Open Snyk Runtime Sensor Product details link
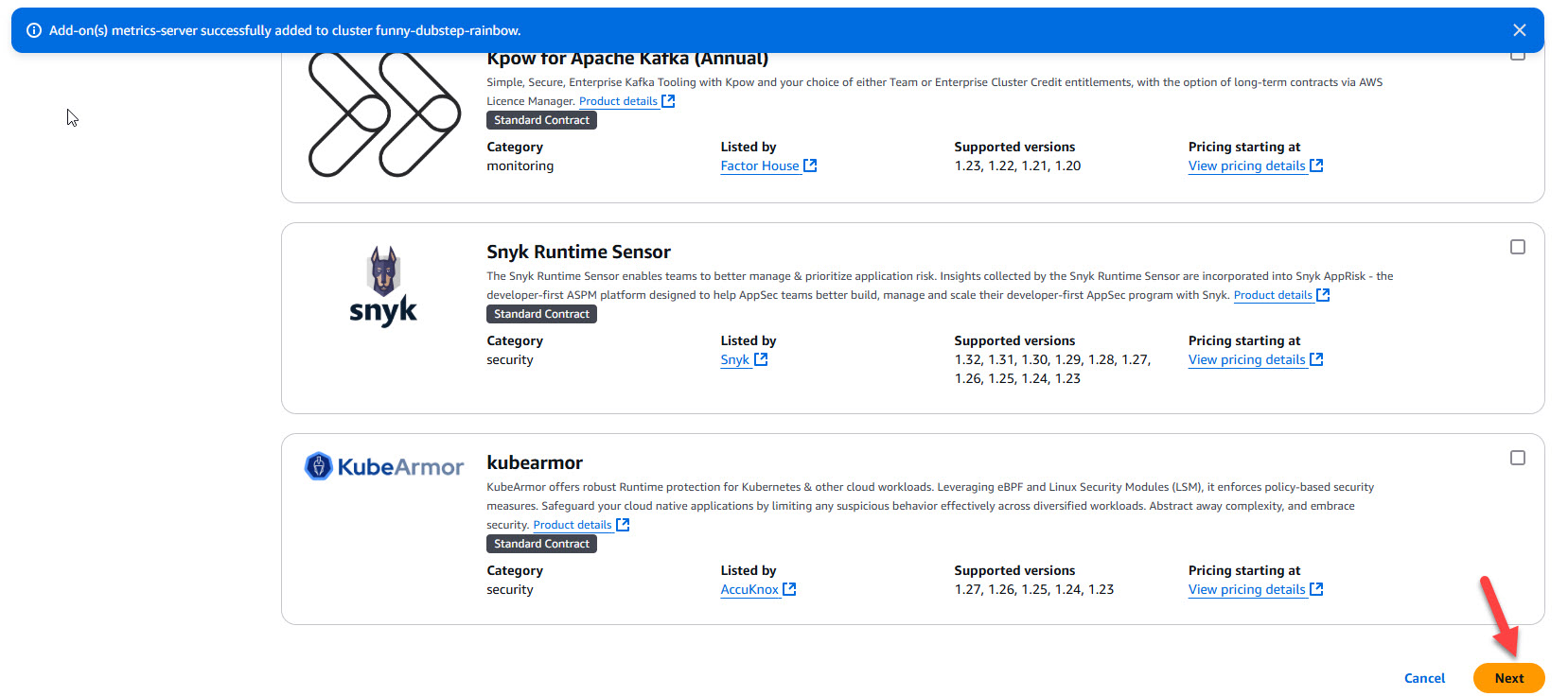This screenshot has width=1568, height=696. (1273, 295)
